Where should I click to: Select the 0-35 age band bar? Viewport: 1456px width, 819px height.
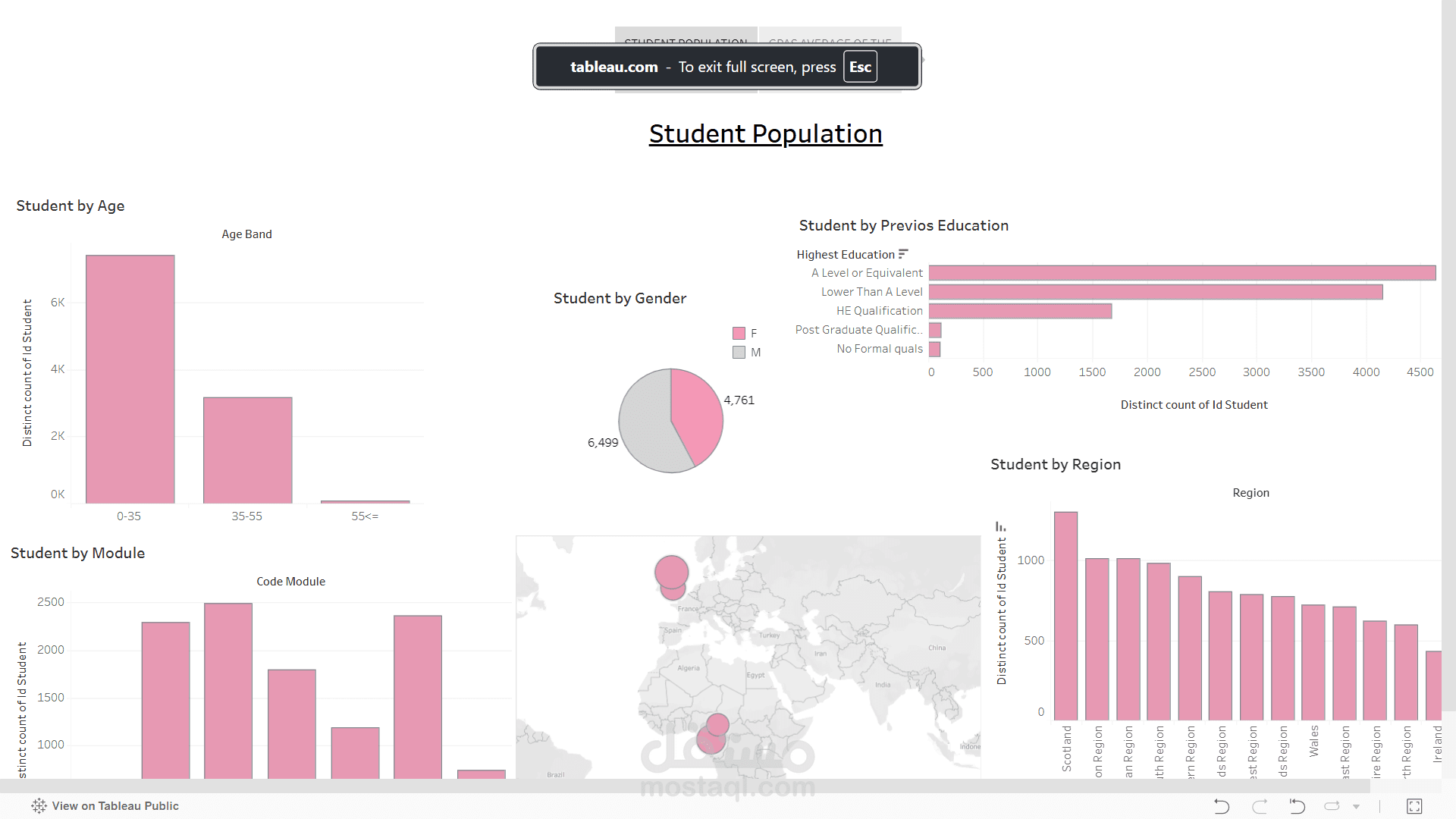point(130,379)
